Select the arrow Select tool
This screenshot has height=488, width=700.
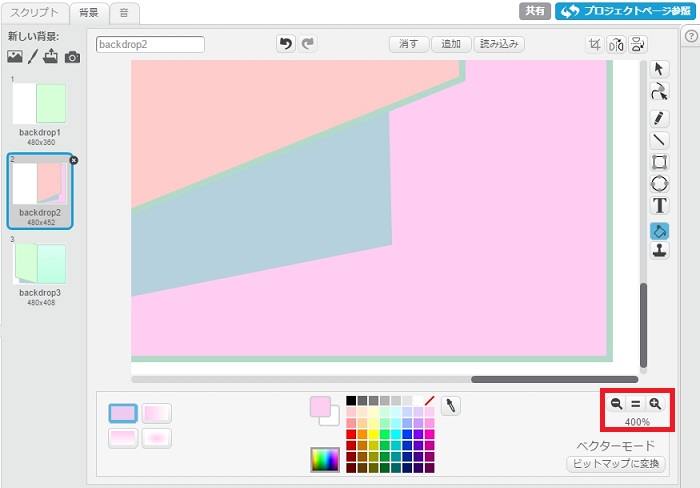(x=659, y=69)
